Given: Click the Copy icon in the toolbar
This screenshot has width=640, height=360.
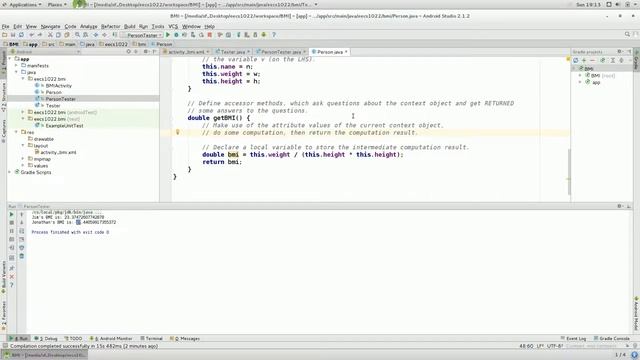Looking at the screenshot, I should click(x=58, y=35).
